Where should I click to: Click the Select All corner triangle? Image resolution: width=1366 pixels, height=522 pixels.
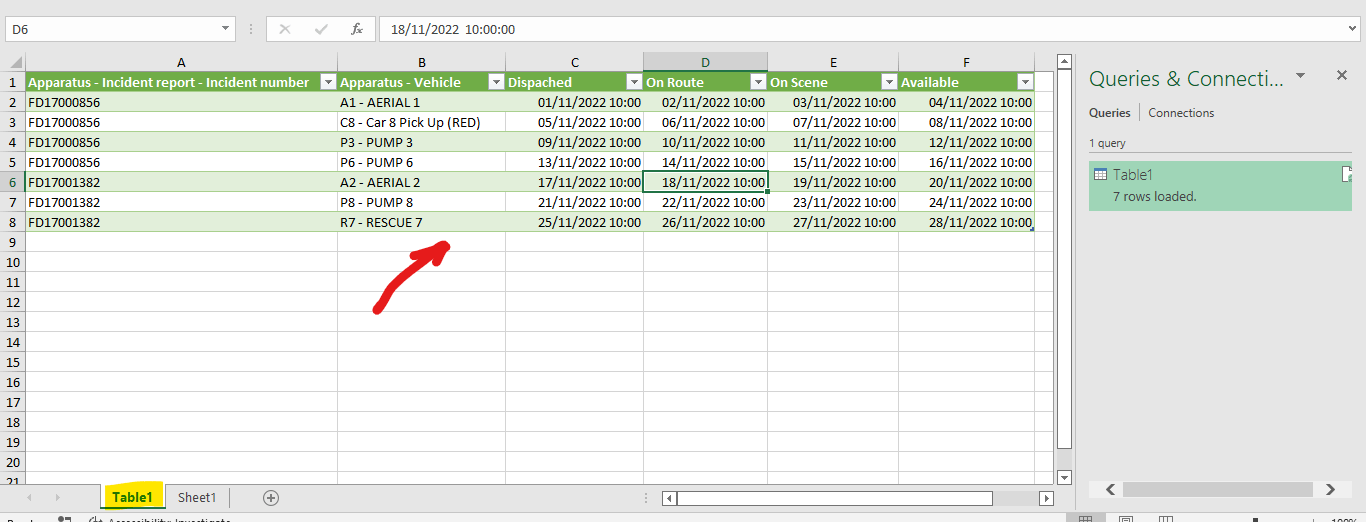[x=15, y=62]
